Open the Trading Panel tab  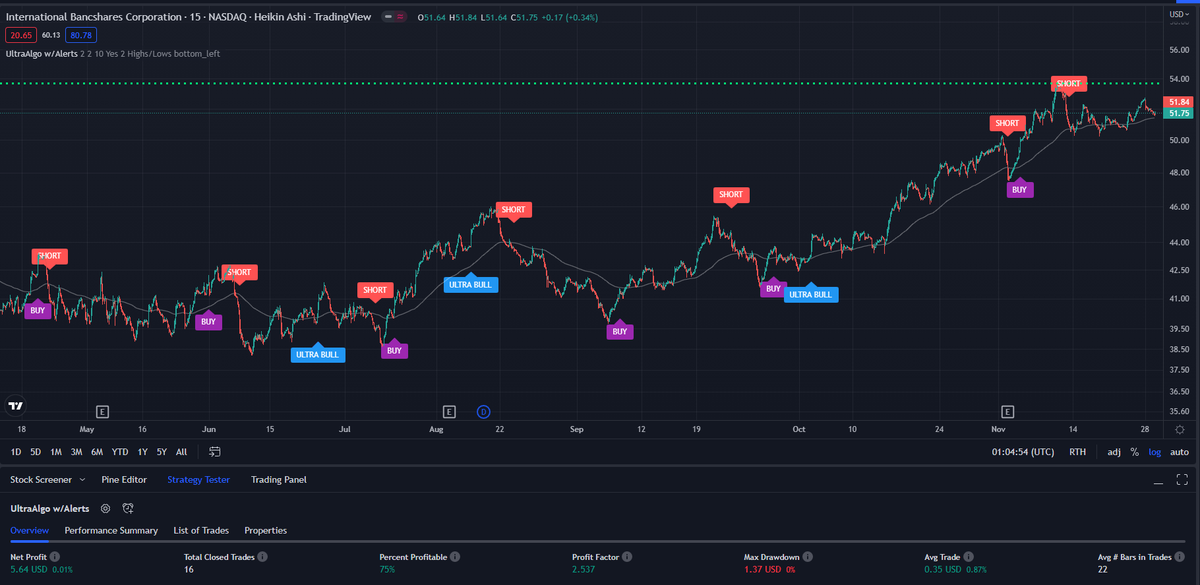coord(279,480)
